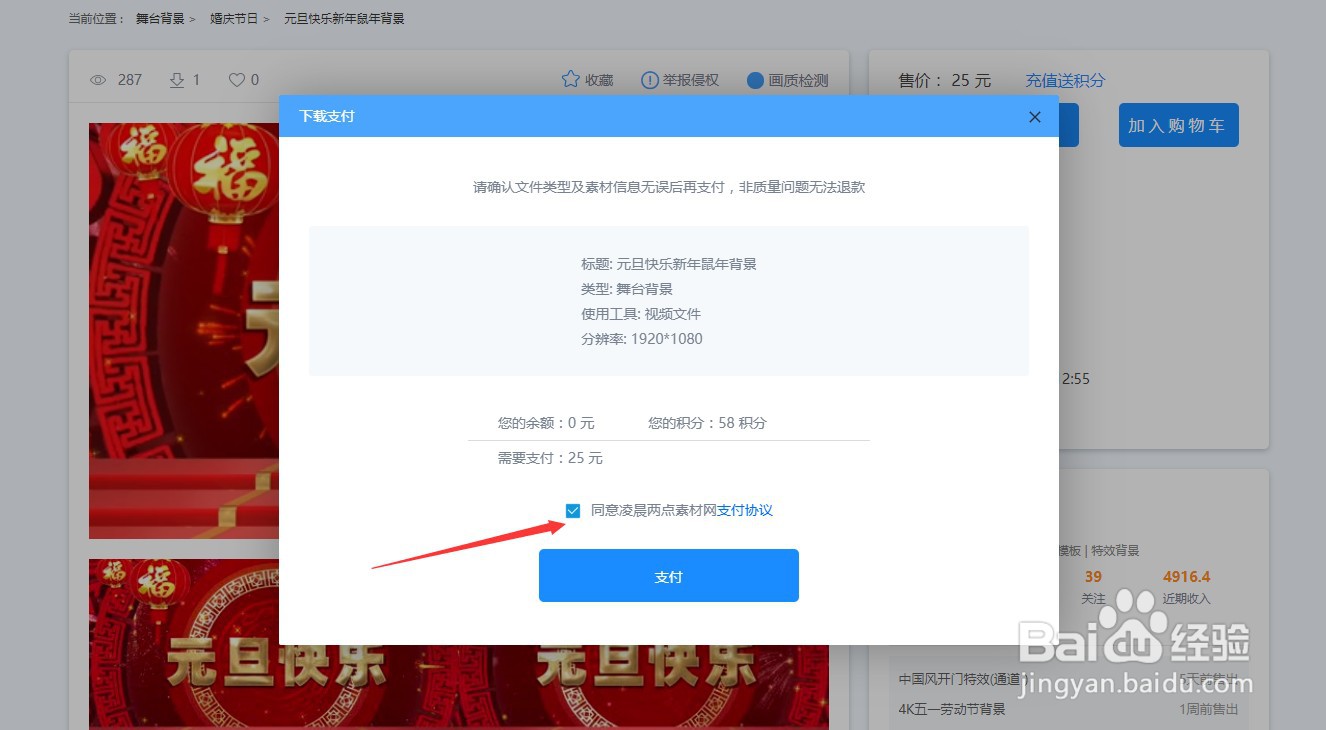
Task: Click the 下载支付 dialog title
Action: 326,116
